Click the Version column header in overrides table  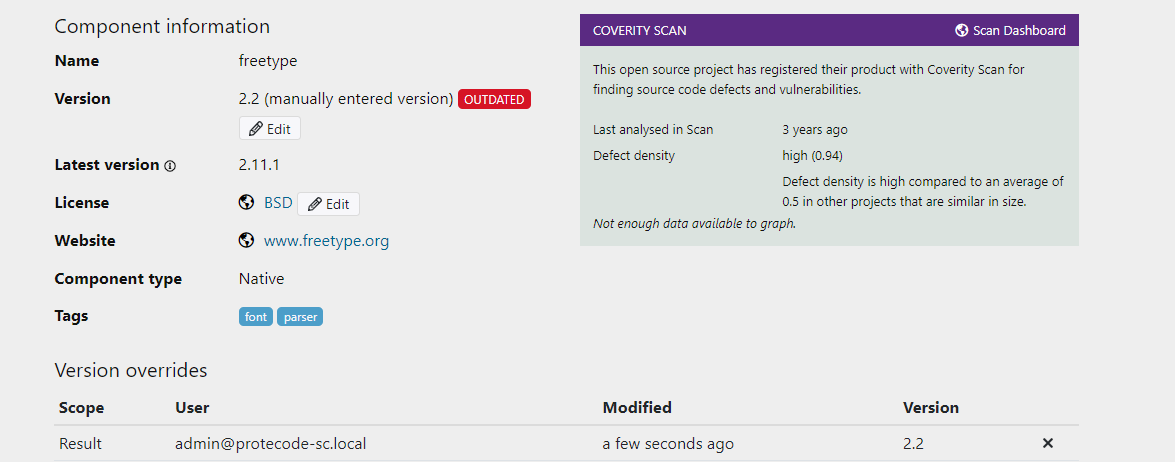(x=930, y=408)
